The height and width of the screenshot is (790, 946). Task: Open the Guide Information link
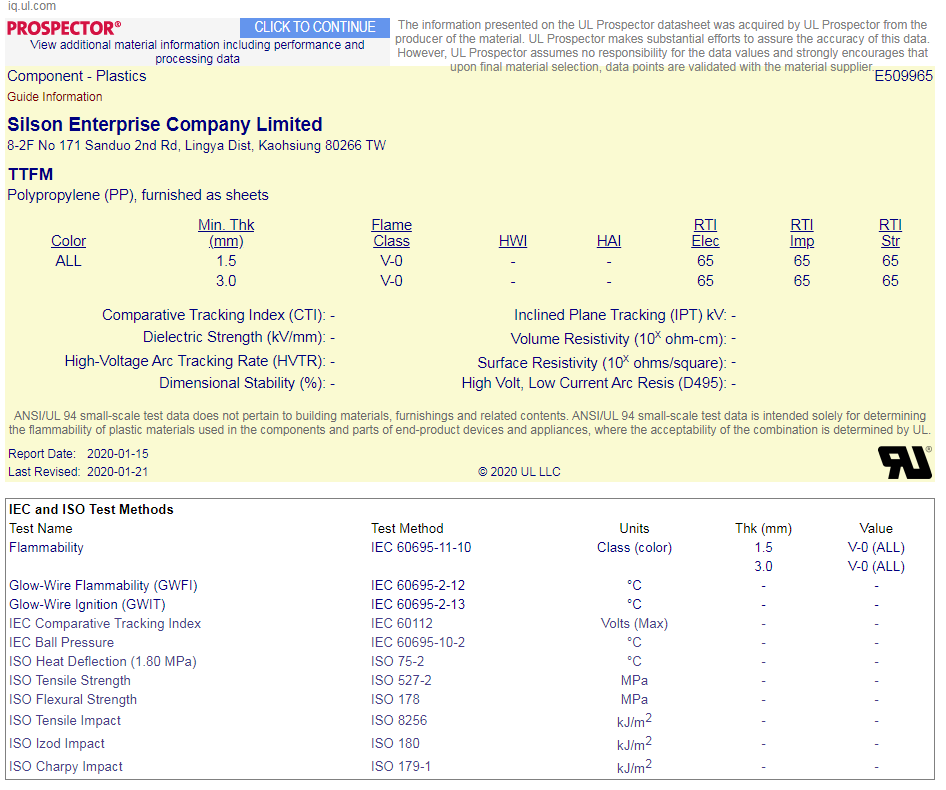(55, 97)
